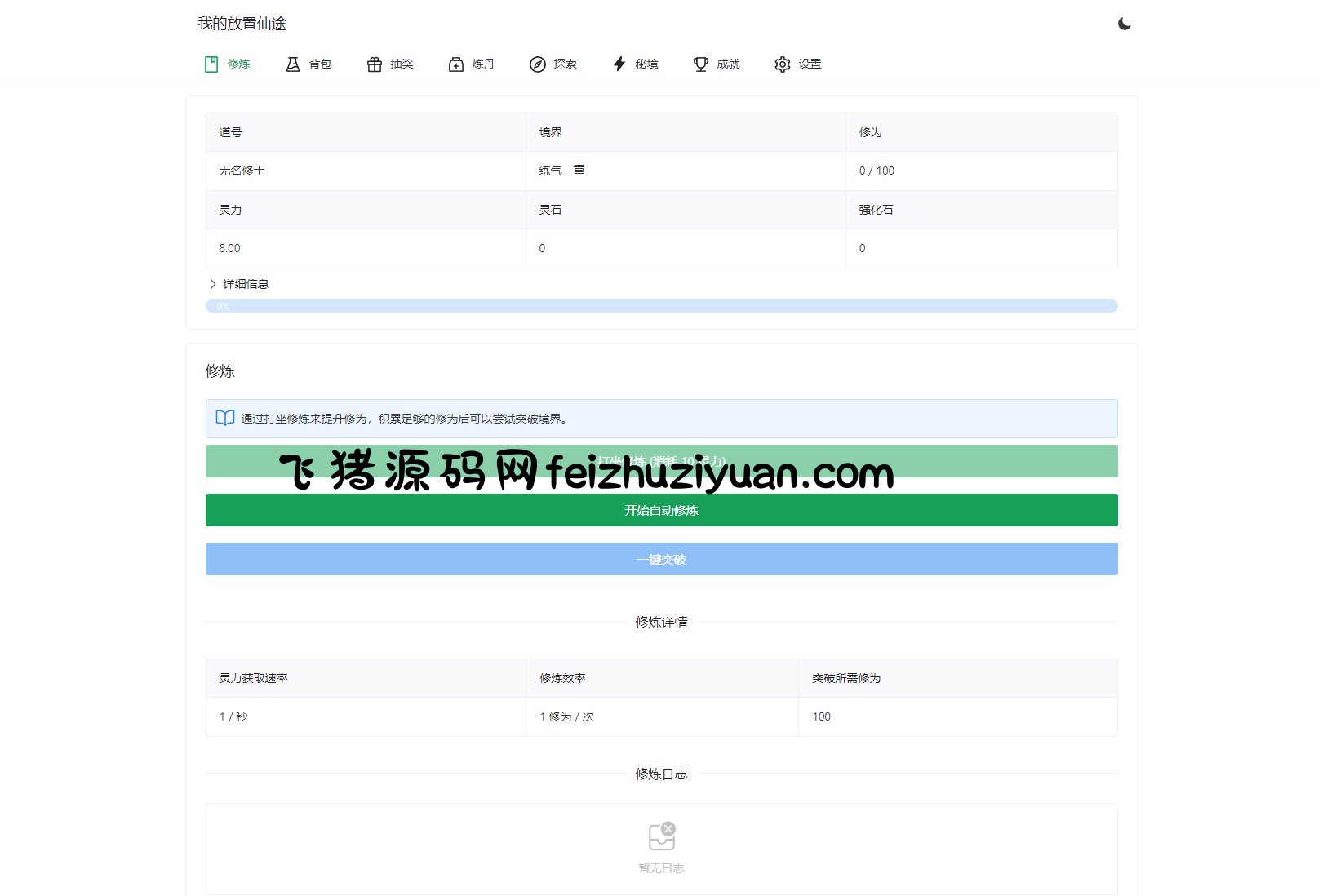Click the 灵力 header cell
Viewport: 1327px width, 896px height.
click(366, 210)
